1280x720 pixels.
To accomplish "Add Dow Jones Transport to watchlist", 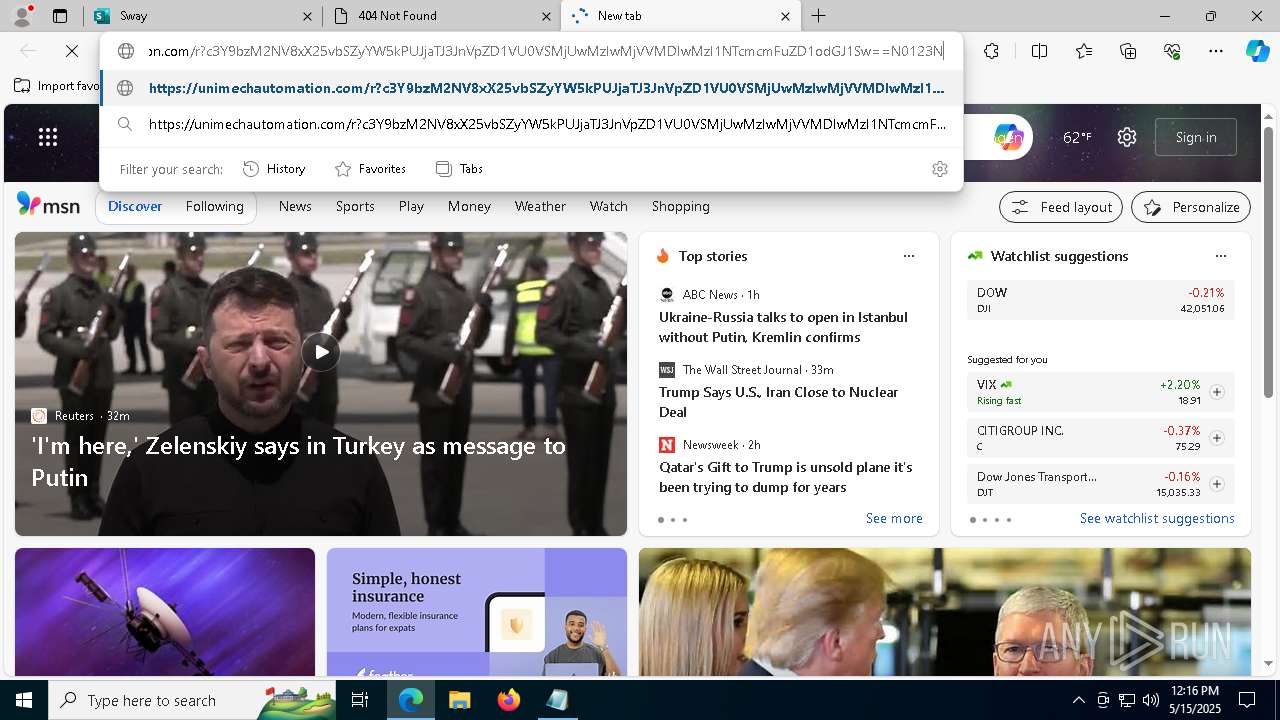I will click(x=1217, y=484).
